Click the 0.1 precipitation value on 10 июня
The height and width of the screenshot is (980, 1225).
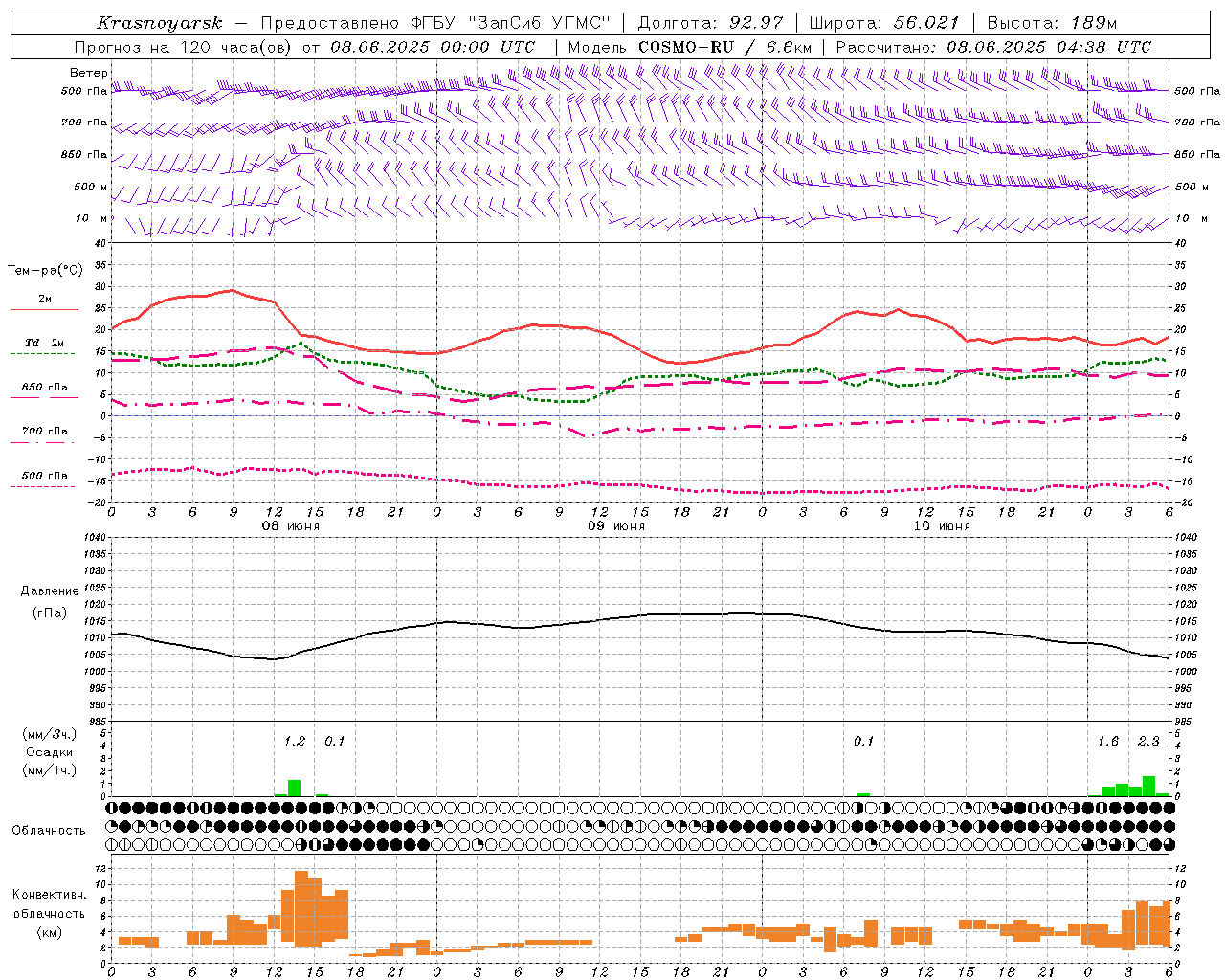coord(864,741)
